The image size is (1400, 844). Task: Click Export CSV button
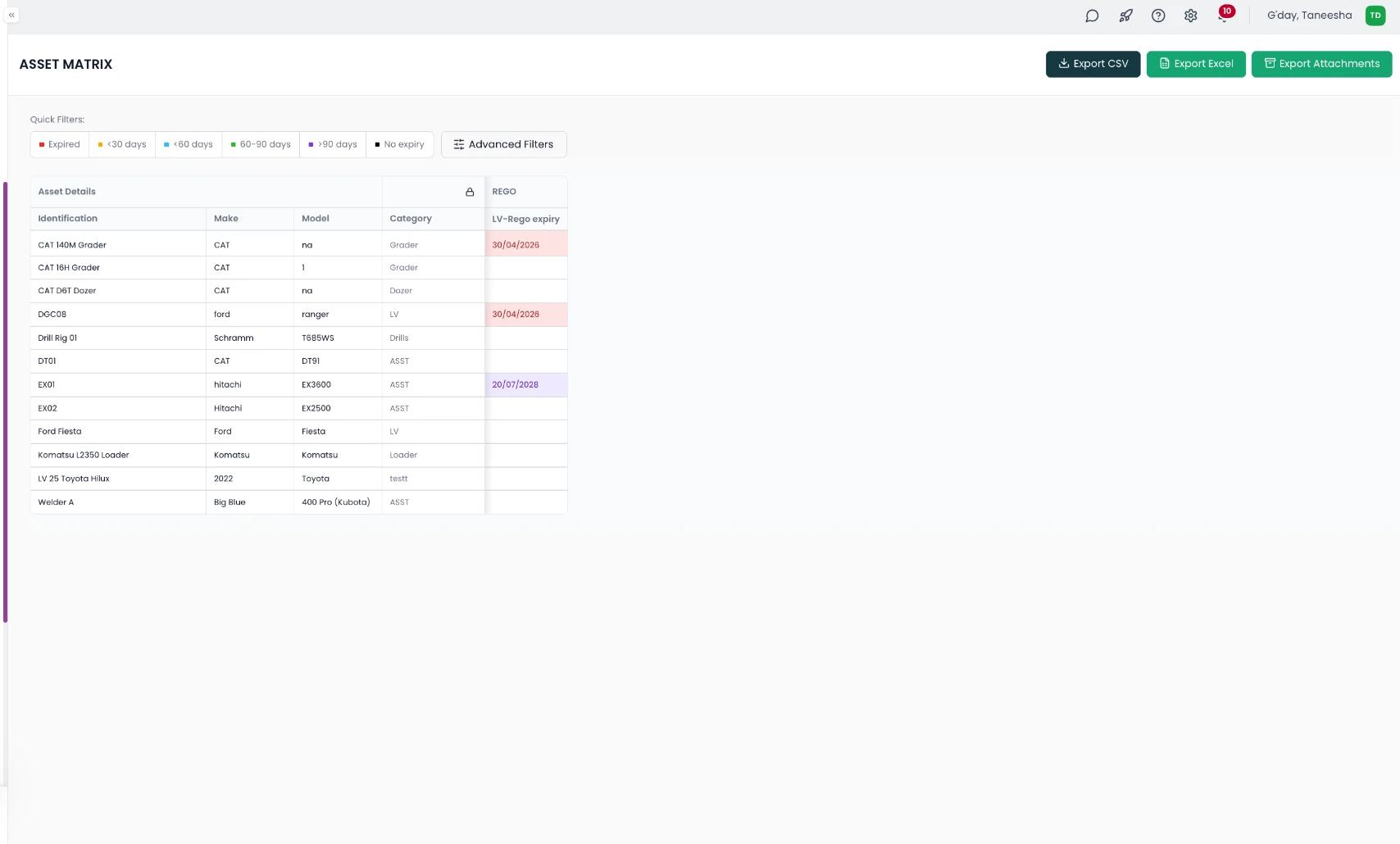click(1093, 64)
